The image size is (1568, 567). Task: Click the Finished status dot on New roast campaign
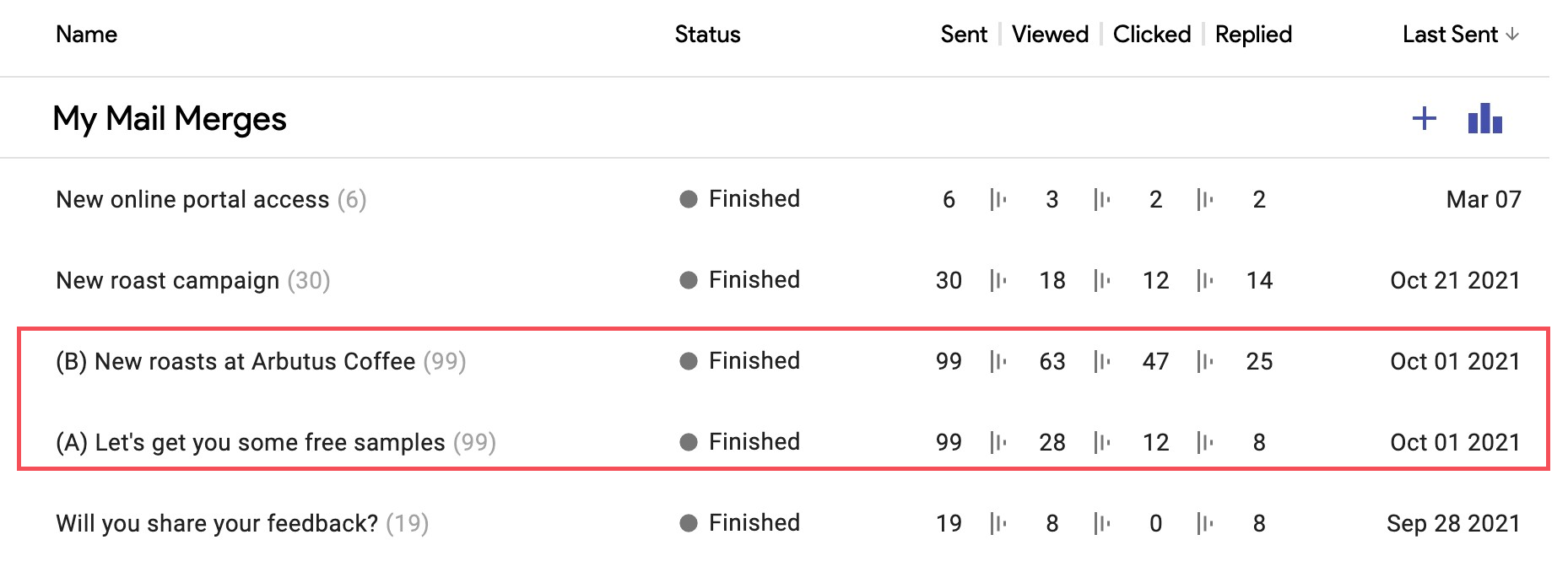689,279
